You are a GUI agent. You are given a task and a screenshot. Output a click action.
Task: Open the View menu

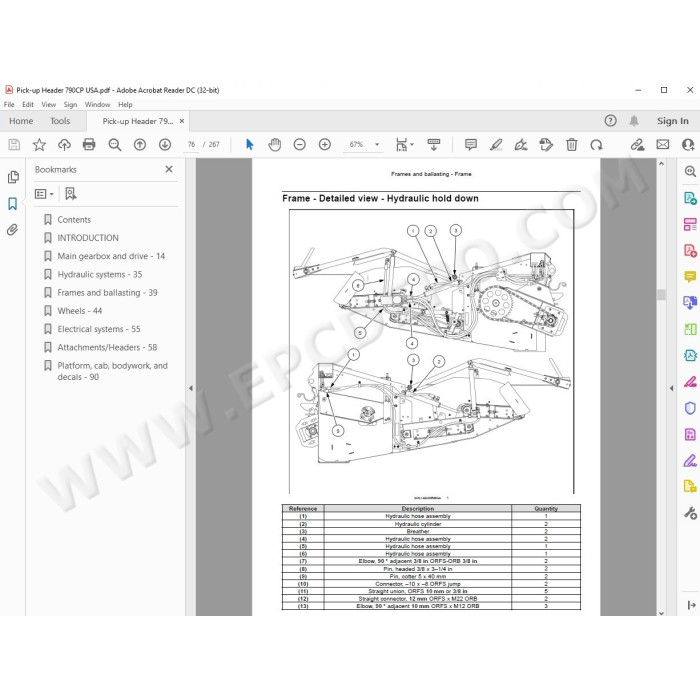(49, 104)
